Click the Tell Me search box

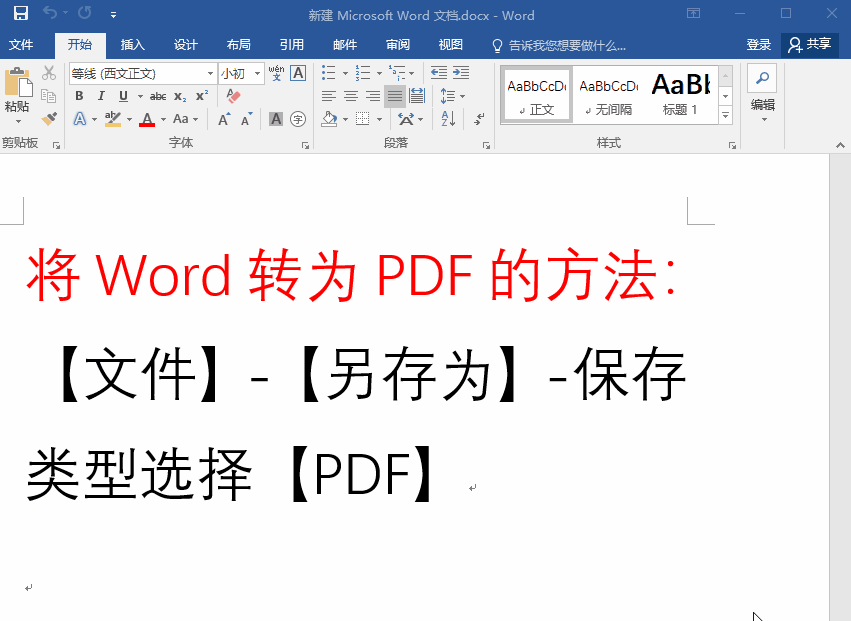(x=559, y=46)
